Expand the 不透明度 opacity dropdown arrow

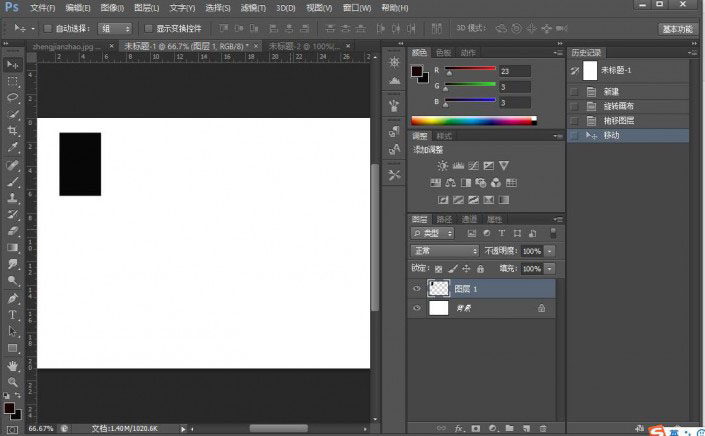pos(549,251)
